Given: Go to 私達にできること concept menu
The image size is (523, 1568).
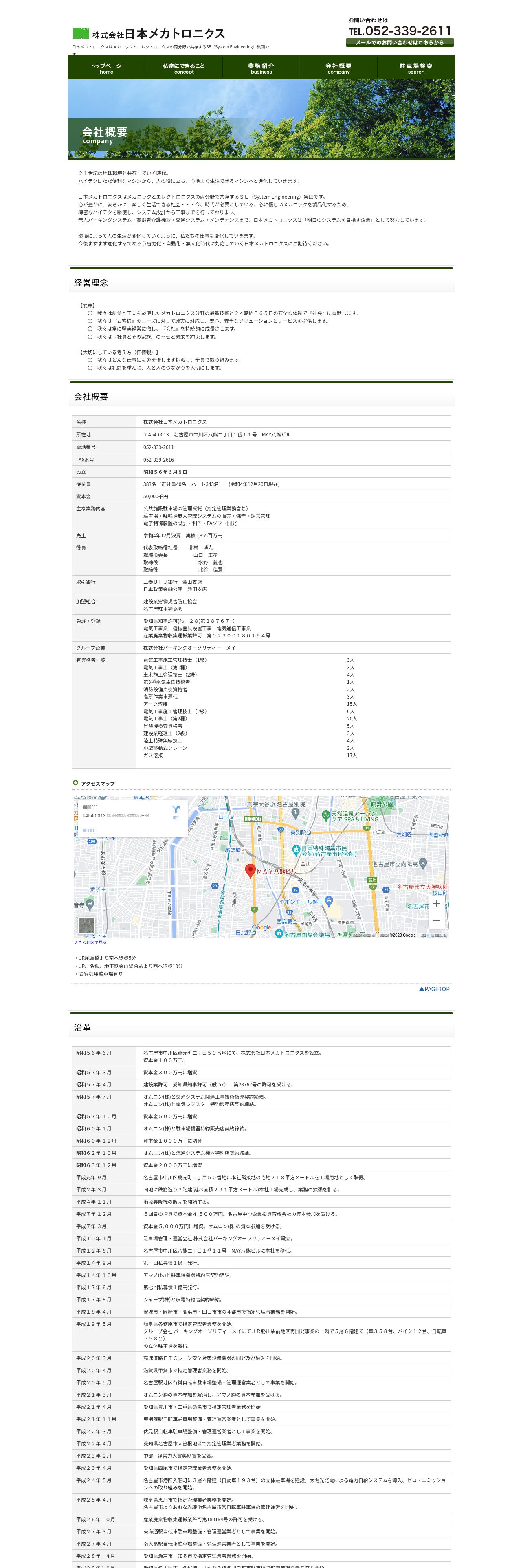Looking at the screenshot, I should pyautogui.click(x=184, y=68).
